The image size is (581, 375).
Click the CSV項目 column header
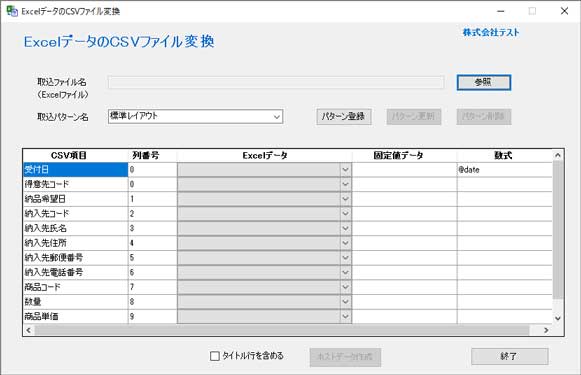pos(76,156)
